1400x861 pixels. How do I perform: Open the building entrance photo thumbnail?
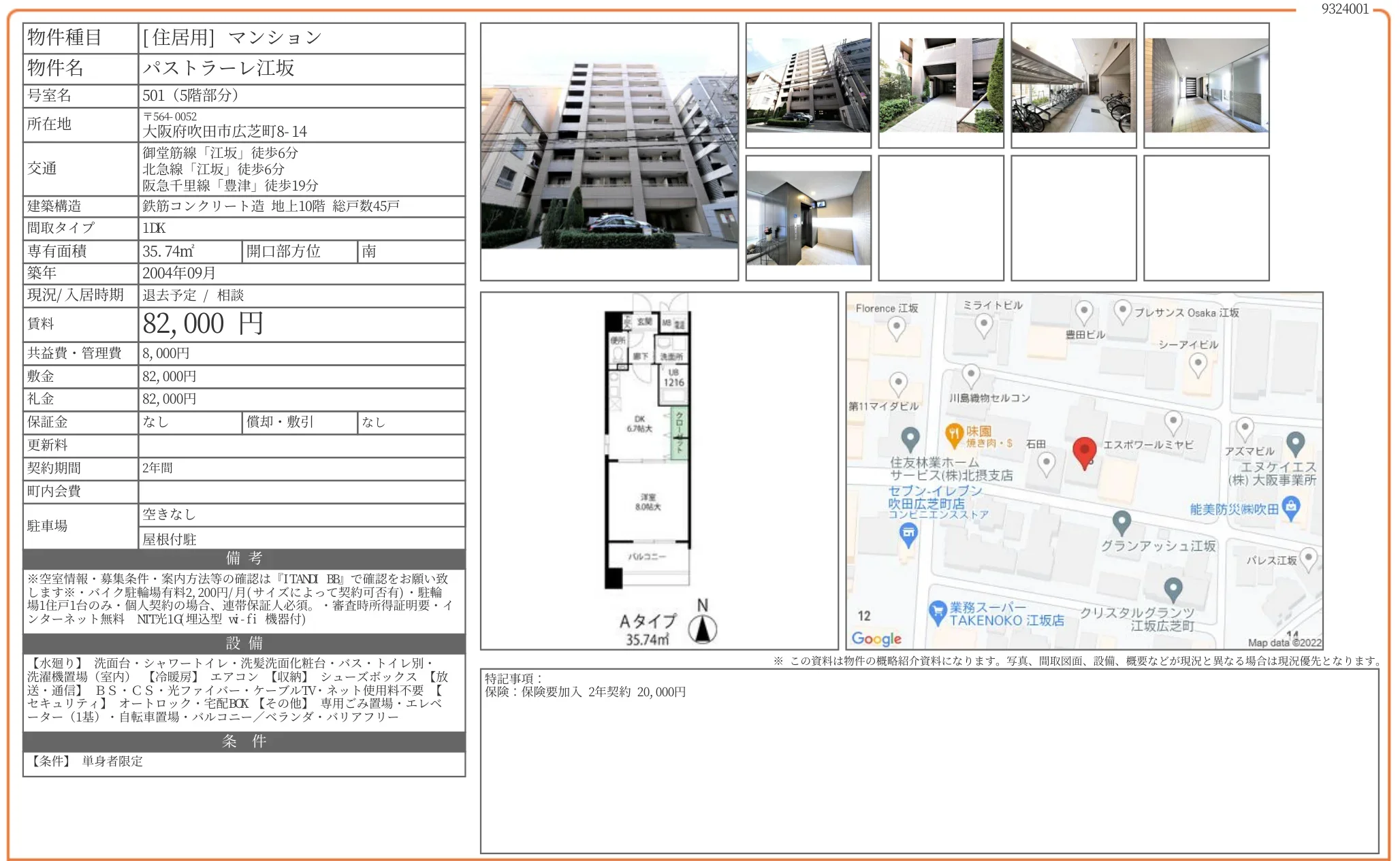[941, 85]
